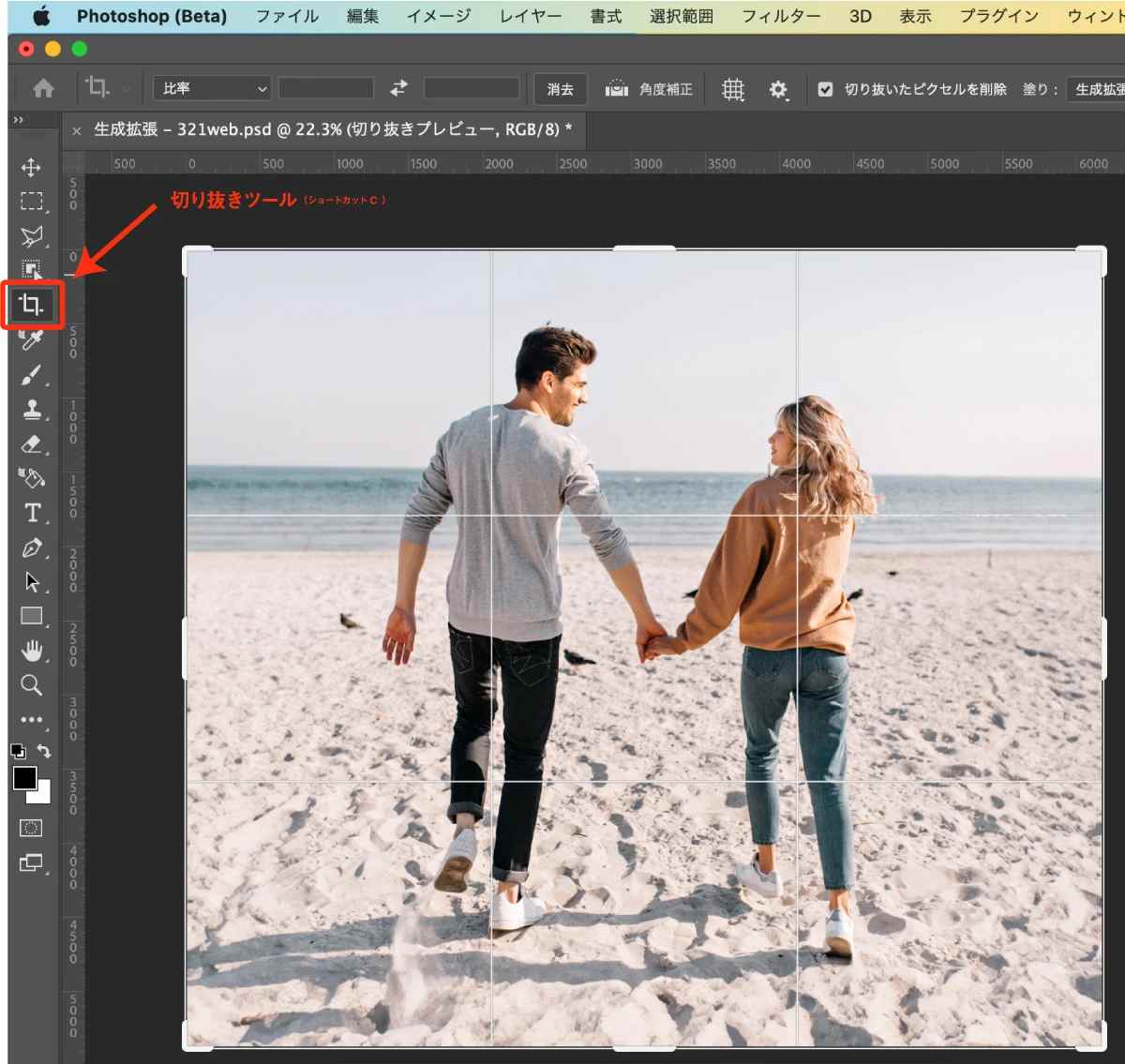Select the Pen tool
Screen dimensions: 1125x1064
click(x=31, y=547)
